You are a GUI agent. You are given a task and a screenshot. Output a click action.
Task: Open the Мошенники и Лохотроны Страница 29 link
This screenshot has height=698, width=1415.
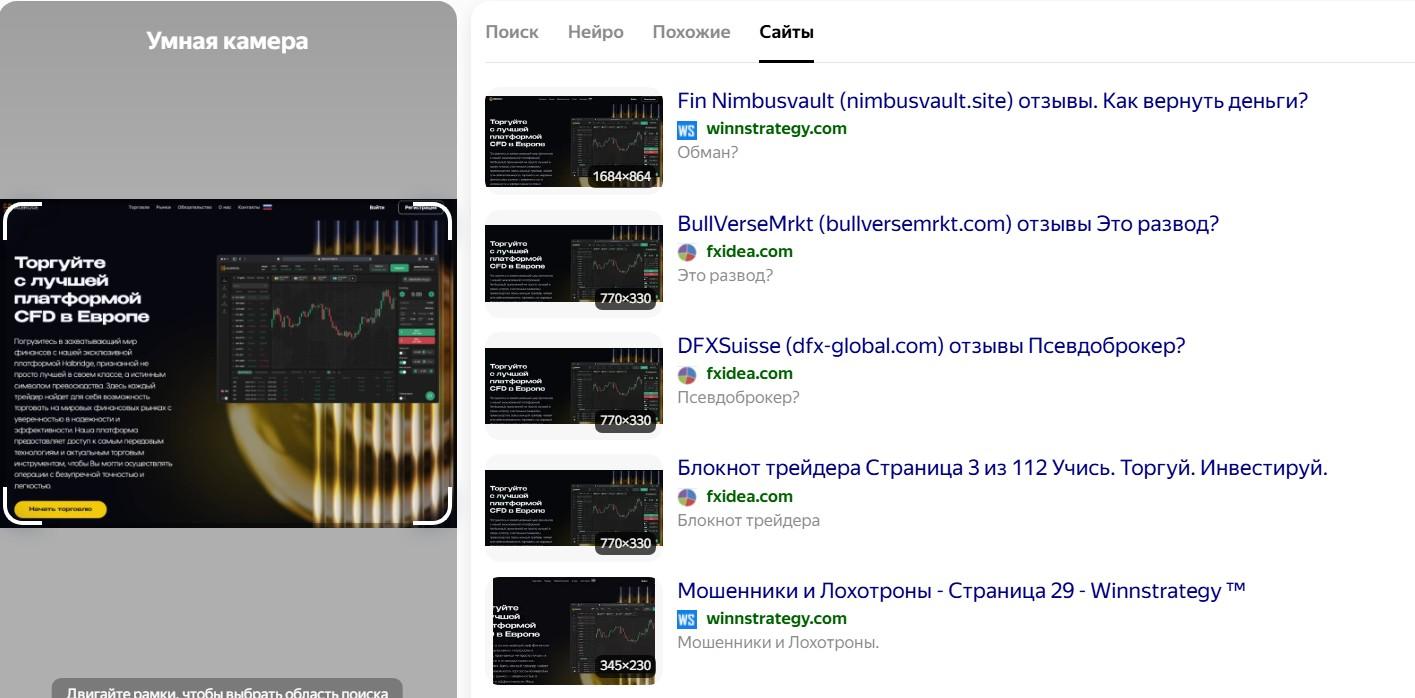(x=961, y=591)
